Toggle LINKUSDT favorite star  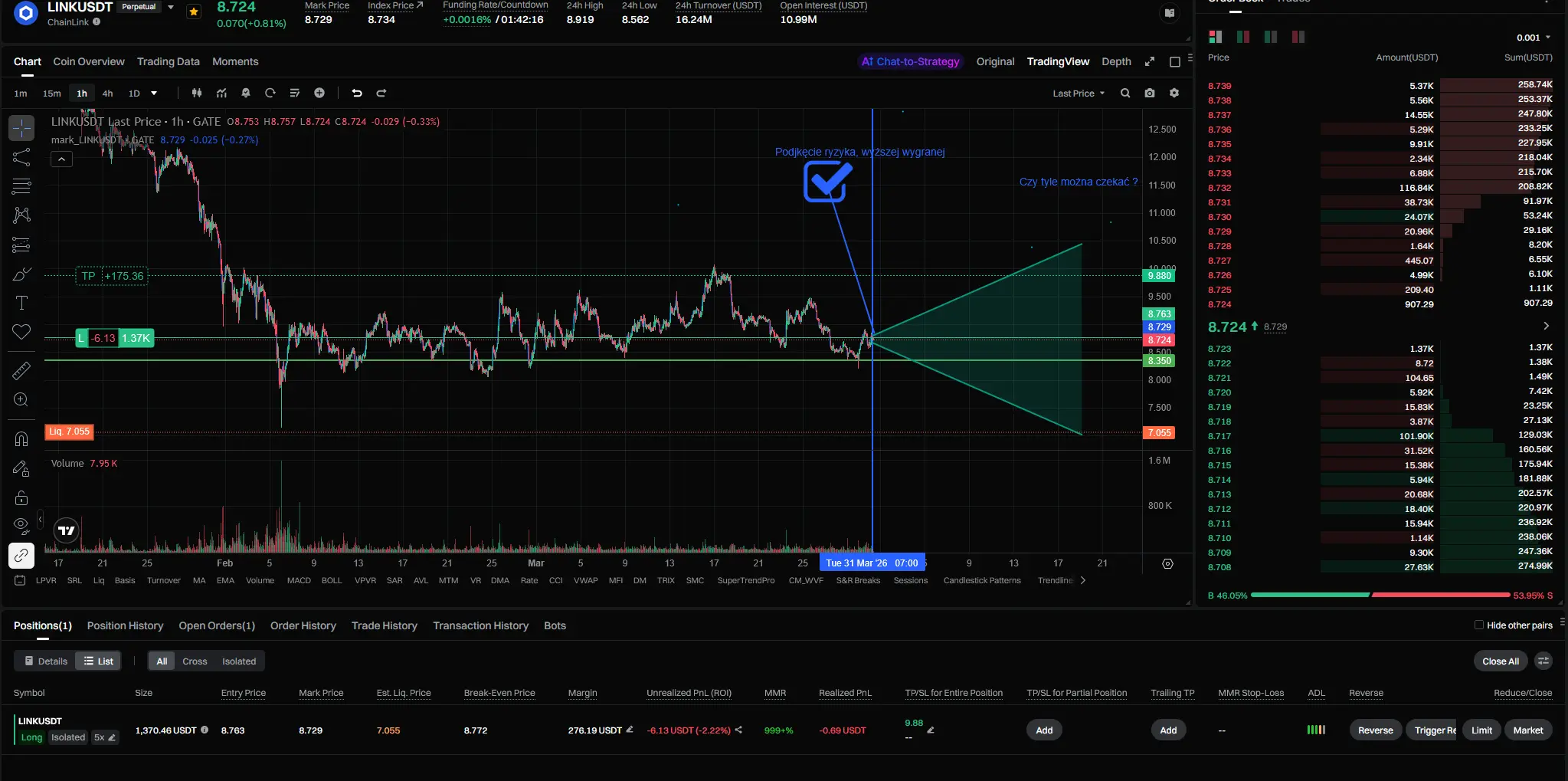(x=194, y=11)
